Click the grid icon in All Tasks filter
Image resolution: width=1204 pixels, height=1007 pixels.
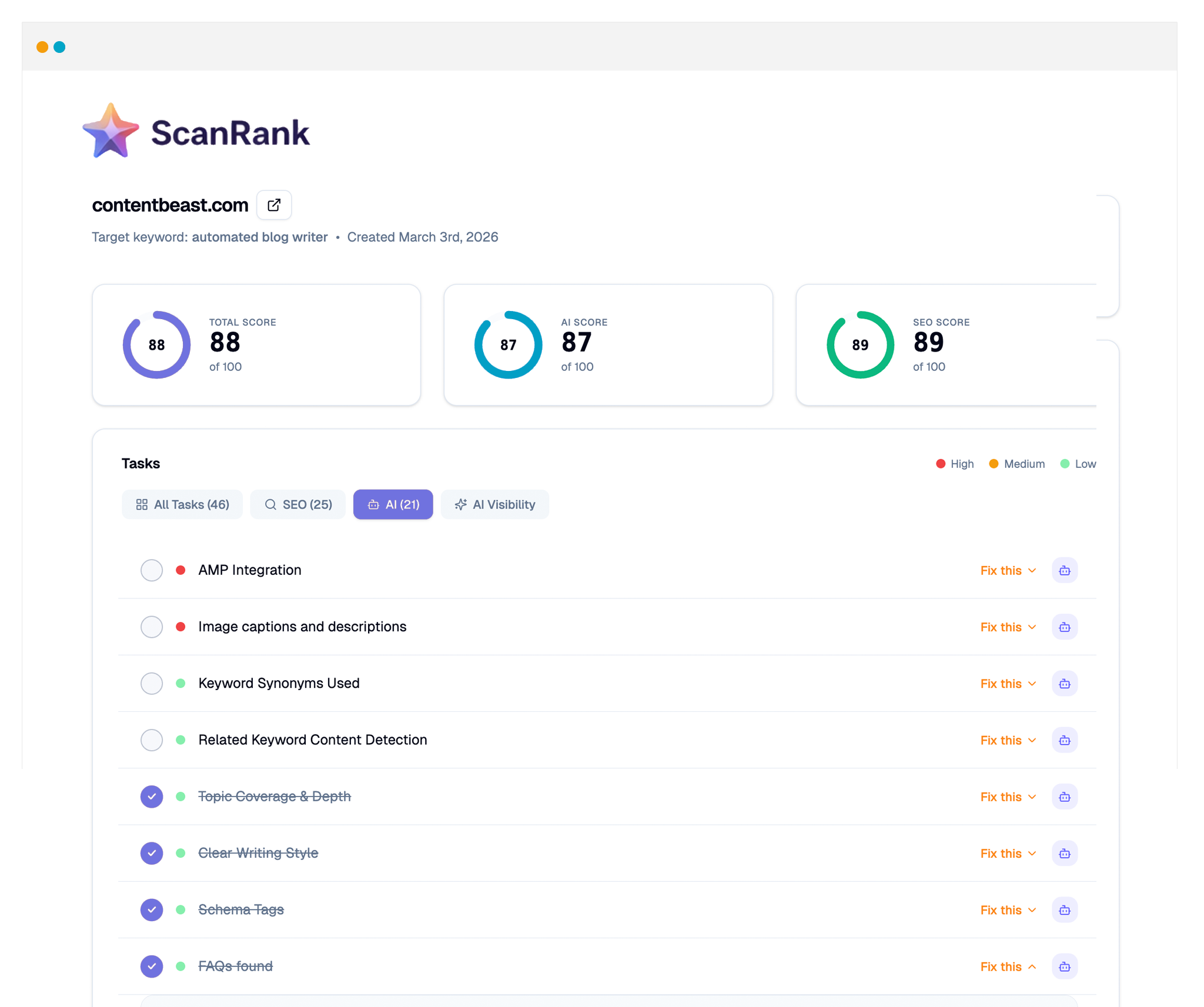tap(142, 504)
